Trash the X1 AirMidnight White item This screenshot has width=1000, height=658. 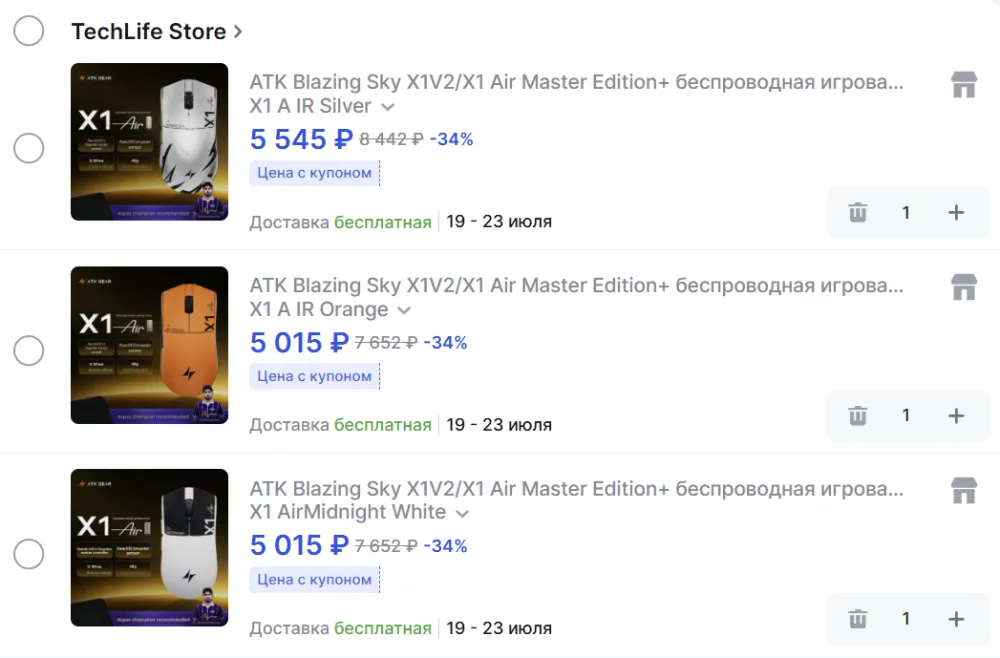pyautogui.click(x=858, y=618)
